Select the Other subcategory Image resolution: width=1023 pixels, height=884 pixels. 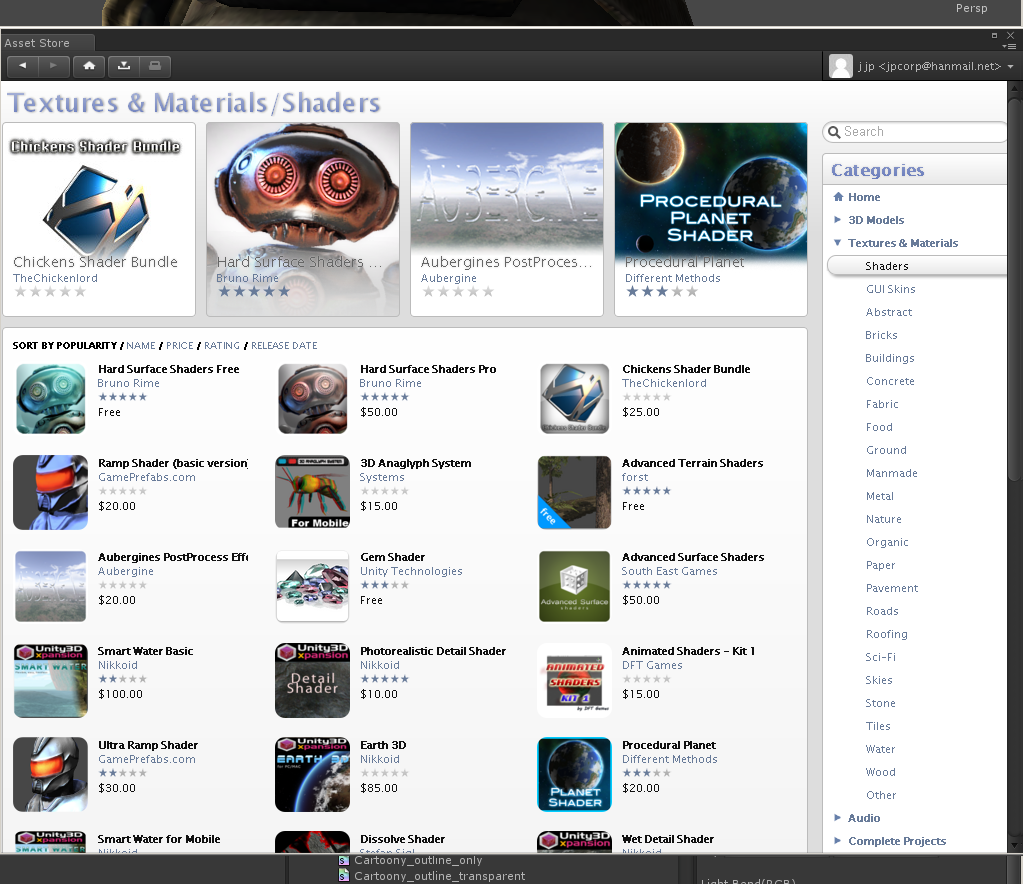(881, 795)
